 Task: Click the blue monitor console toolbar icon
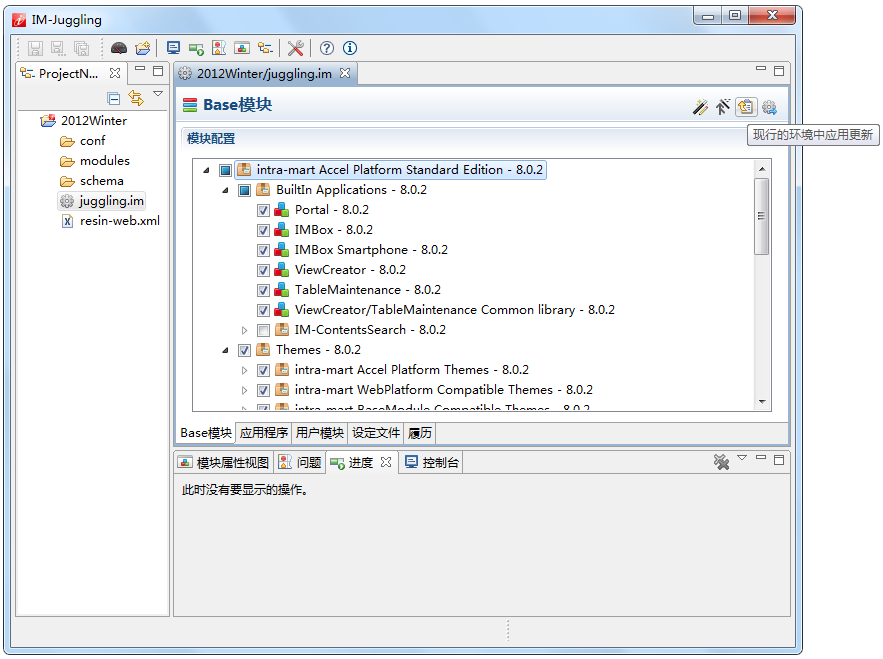point(173,48)
